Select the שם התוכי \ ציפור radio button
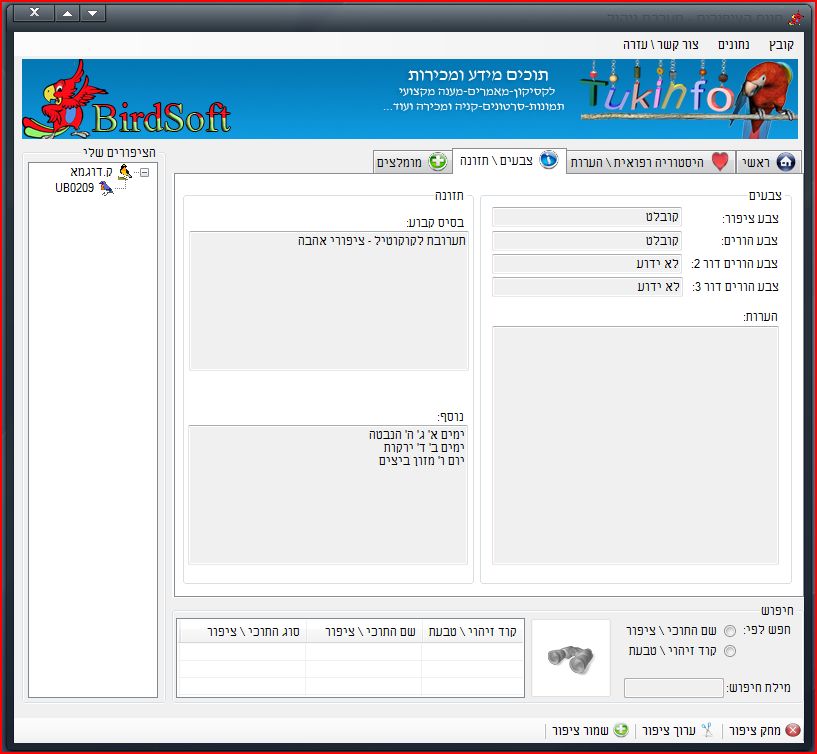 729,631
